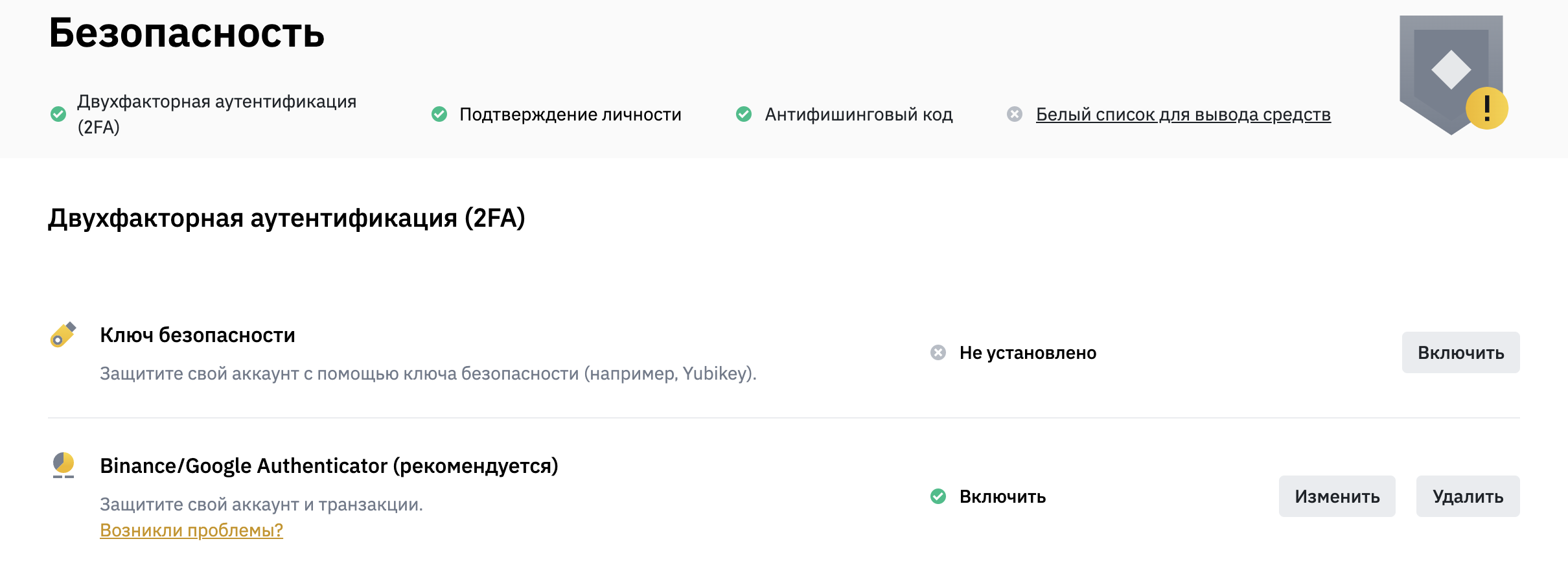This screenshot has height=574, width=1568.
Task: Click the Binance/Google Authenticator icon
Action: [63, 465]
